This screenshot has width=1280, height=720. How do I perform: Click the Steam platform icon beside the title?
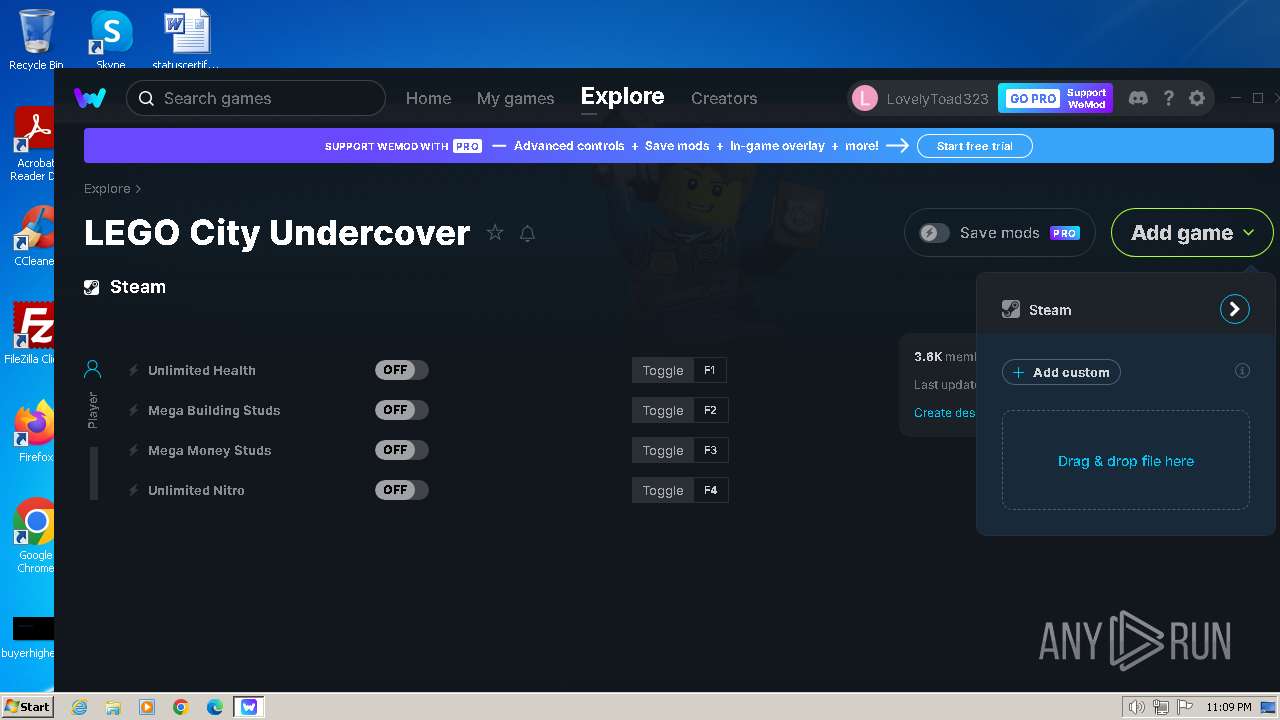tap(92, 287)
